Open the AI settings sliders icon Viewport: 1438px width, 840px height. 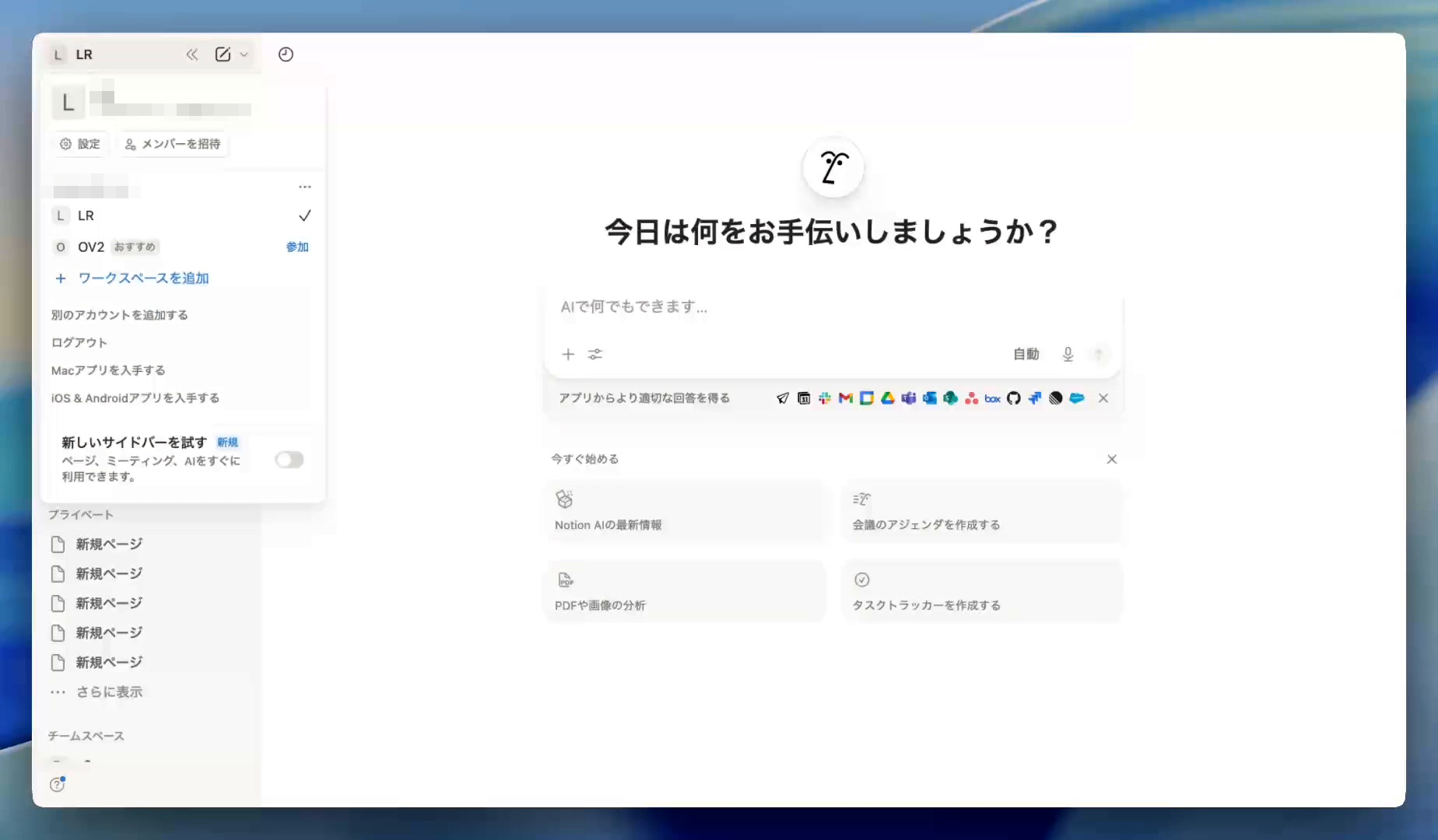pos(595,354)
